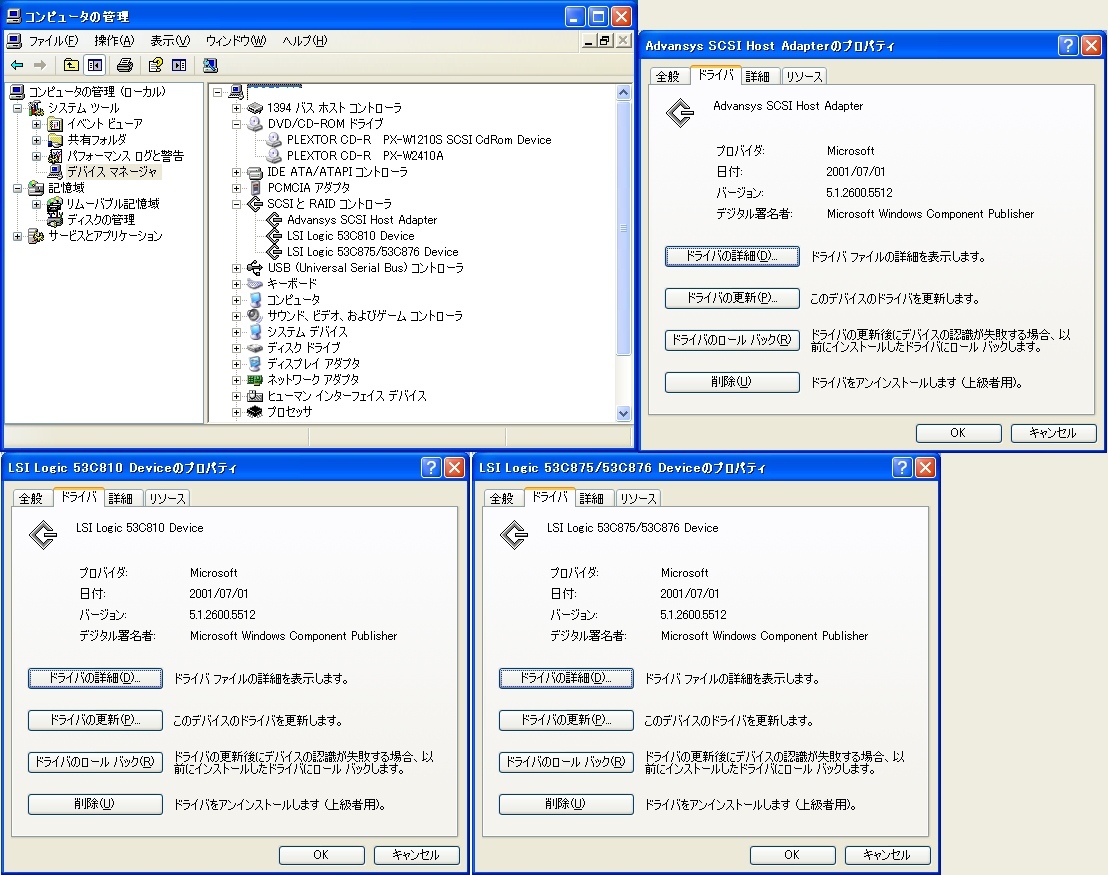Open the ウィンドウ(W) menu
1108x875 pixels.
coord(235,41)
